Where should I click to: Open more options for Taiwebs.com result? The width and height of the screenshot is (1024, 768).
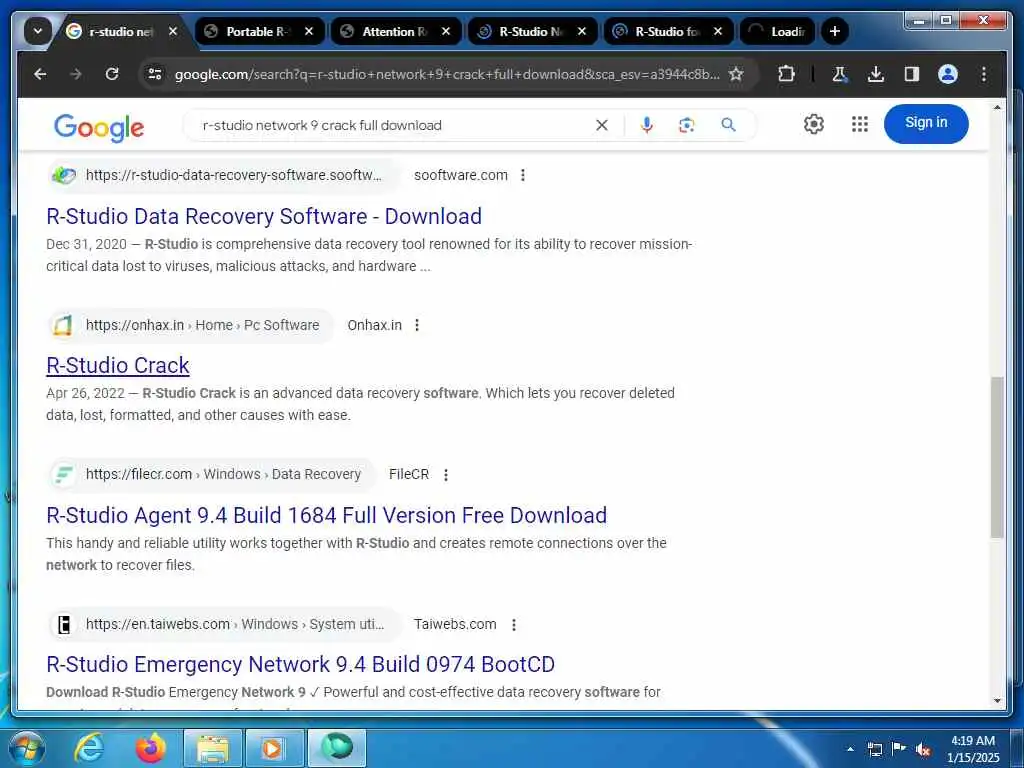514,625
